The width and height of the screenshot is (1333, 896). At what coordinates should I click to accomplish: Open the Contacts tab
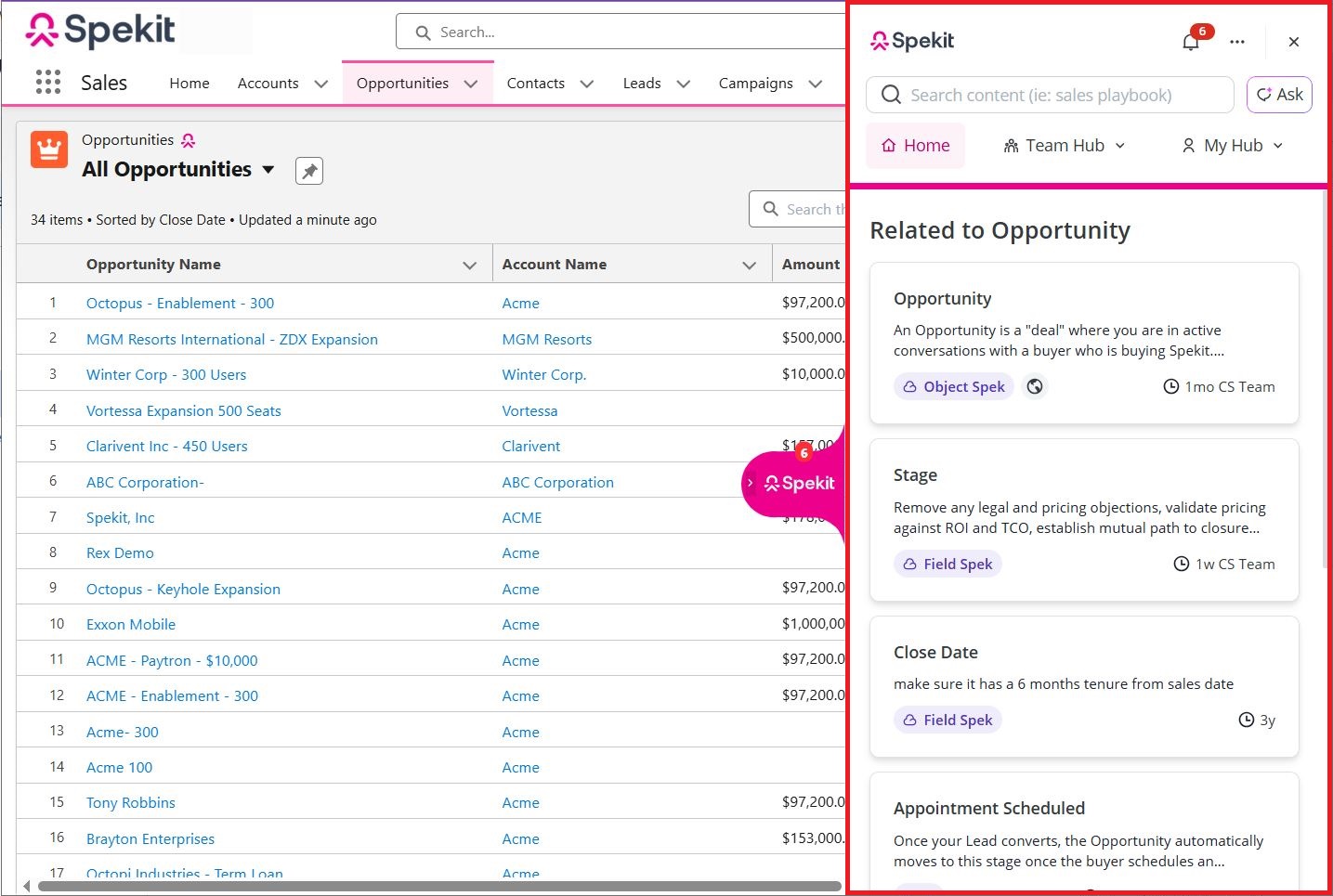(536, 84)
